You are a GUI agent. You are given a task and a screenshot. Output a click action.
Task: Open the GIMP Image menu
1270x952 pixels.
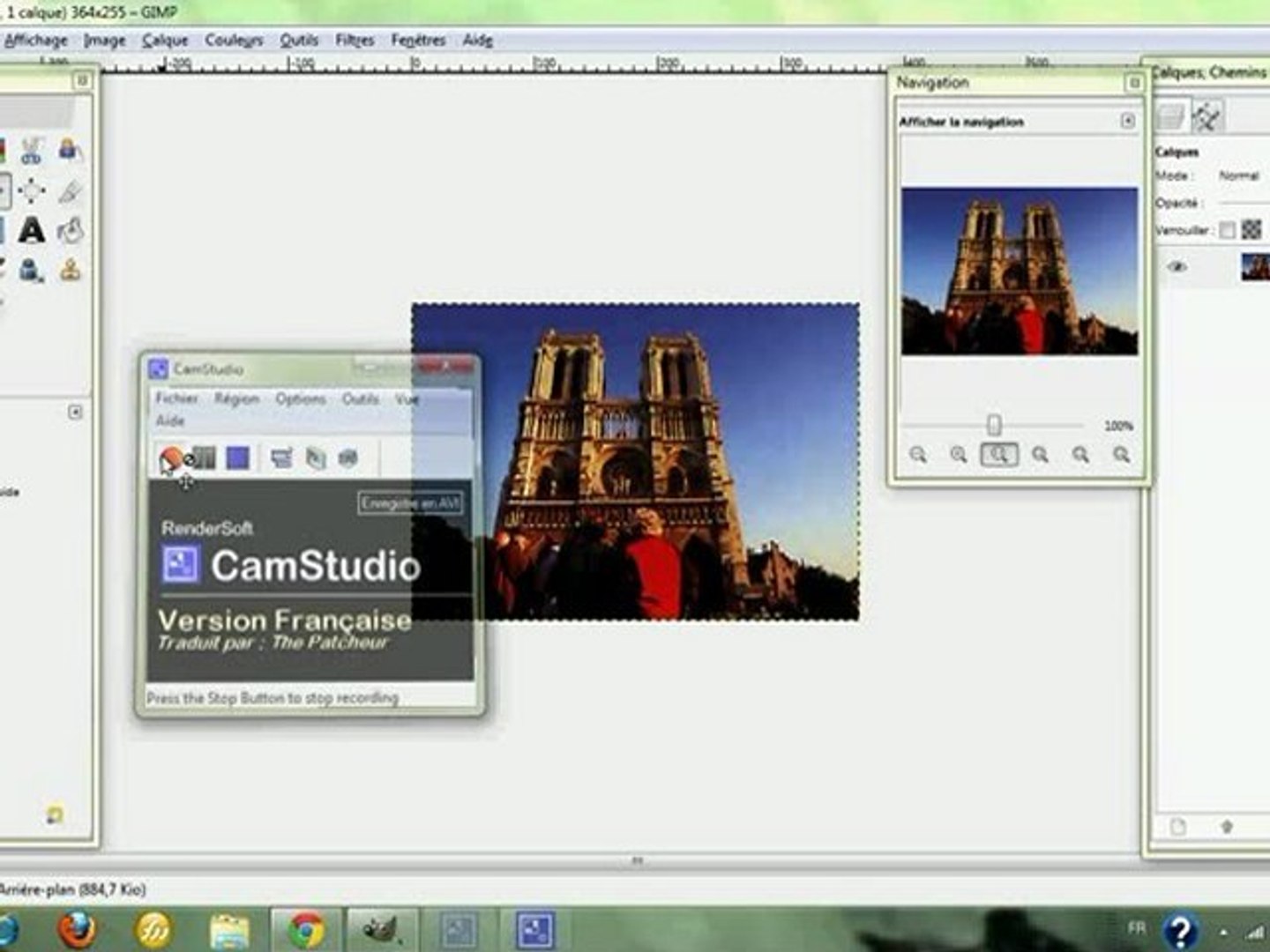(104, 41)
